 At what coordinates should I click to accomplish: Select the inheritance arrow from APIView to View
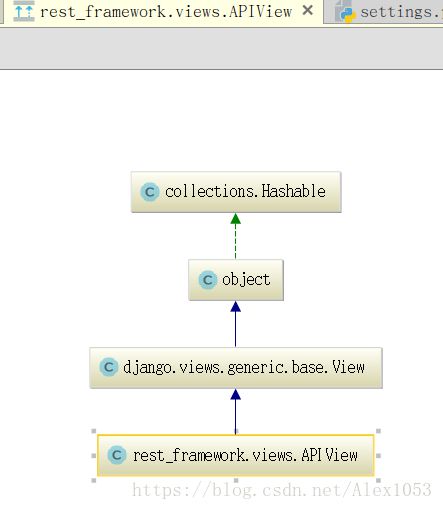[x=236, y=412]
